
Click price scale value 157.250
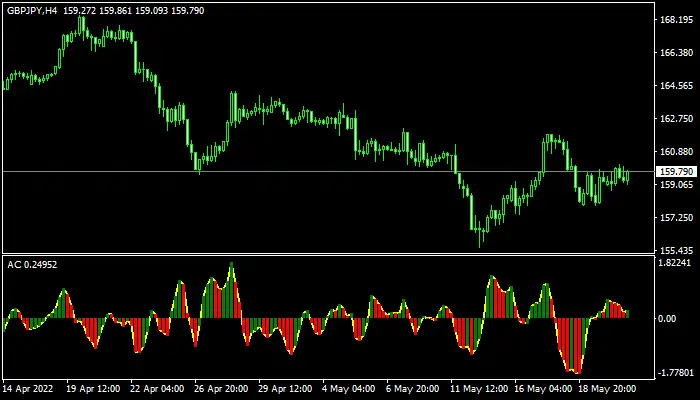(x=676, y=217)
